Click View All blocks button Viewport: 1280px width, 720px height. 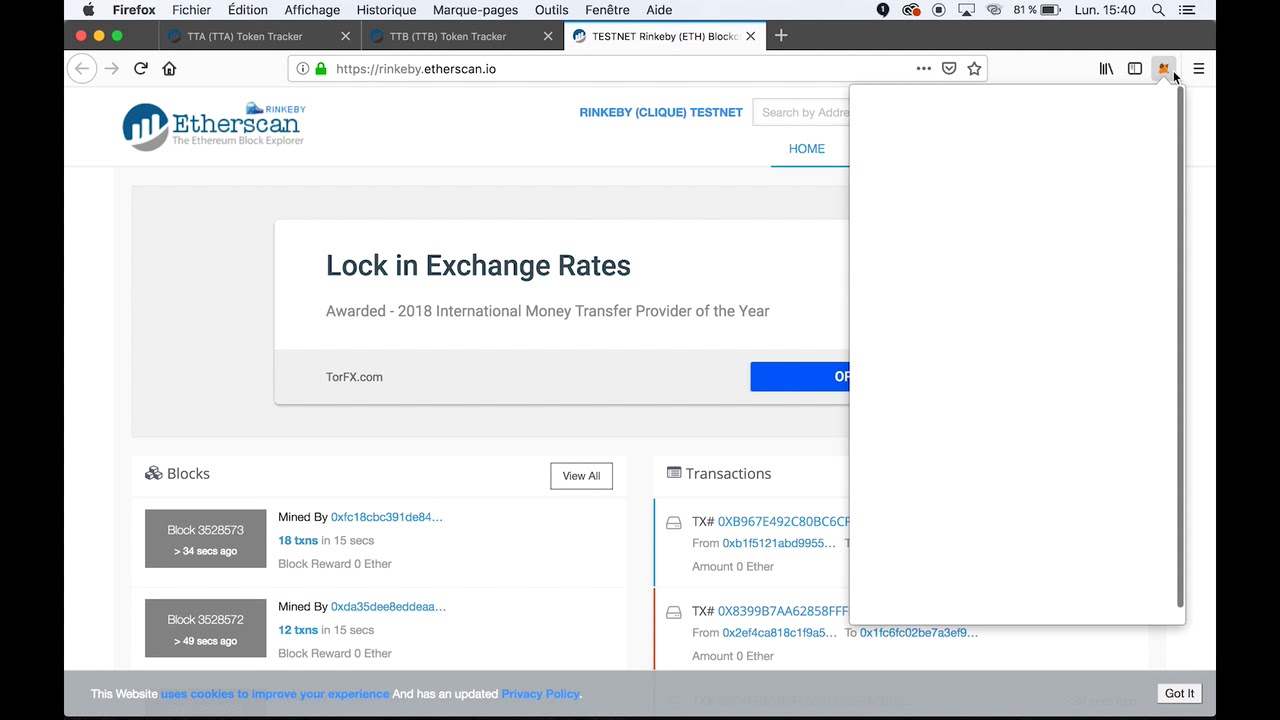click(x=581, y=476)
